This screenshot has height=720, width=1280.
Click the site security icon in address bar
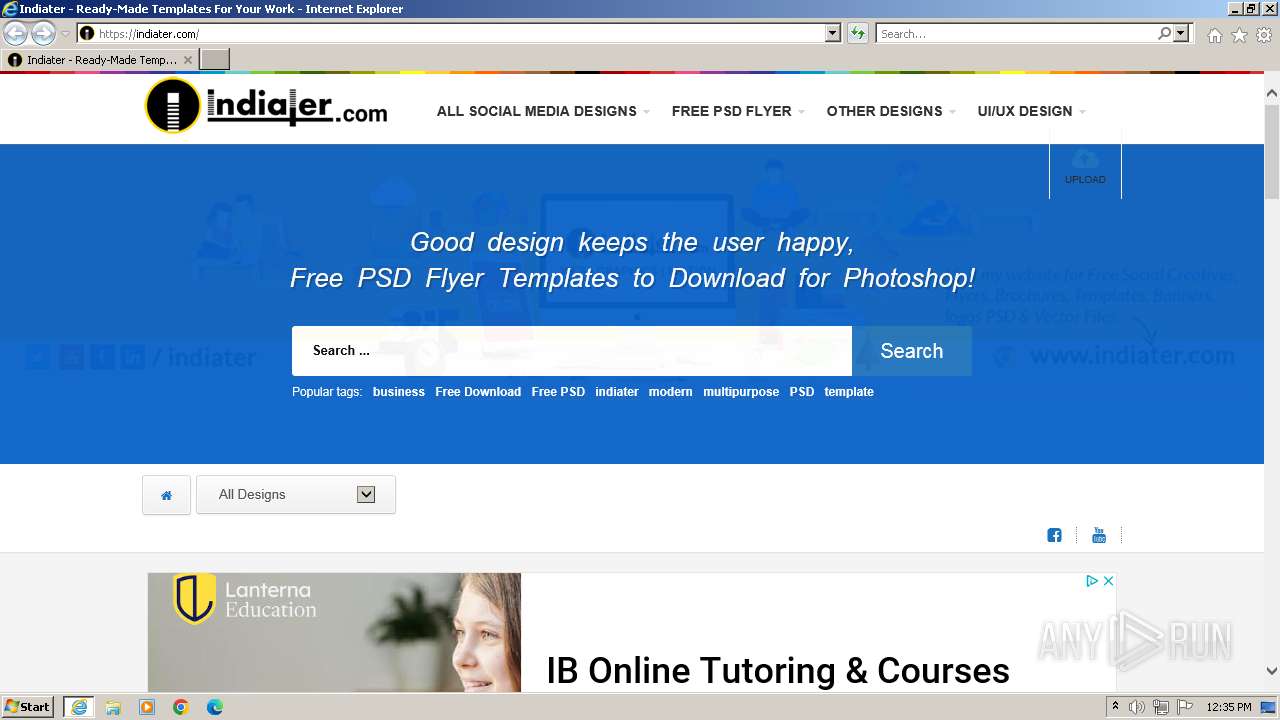[87, 33]
